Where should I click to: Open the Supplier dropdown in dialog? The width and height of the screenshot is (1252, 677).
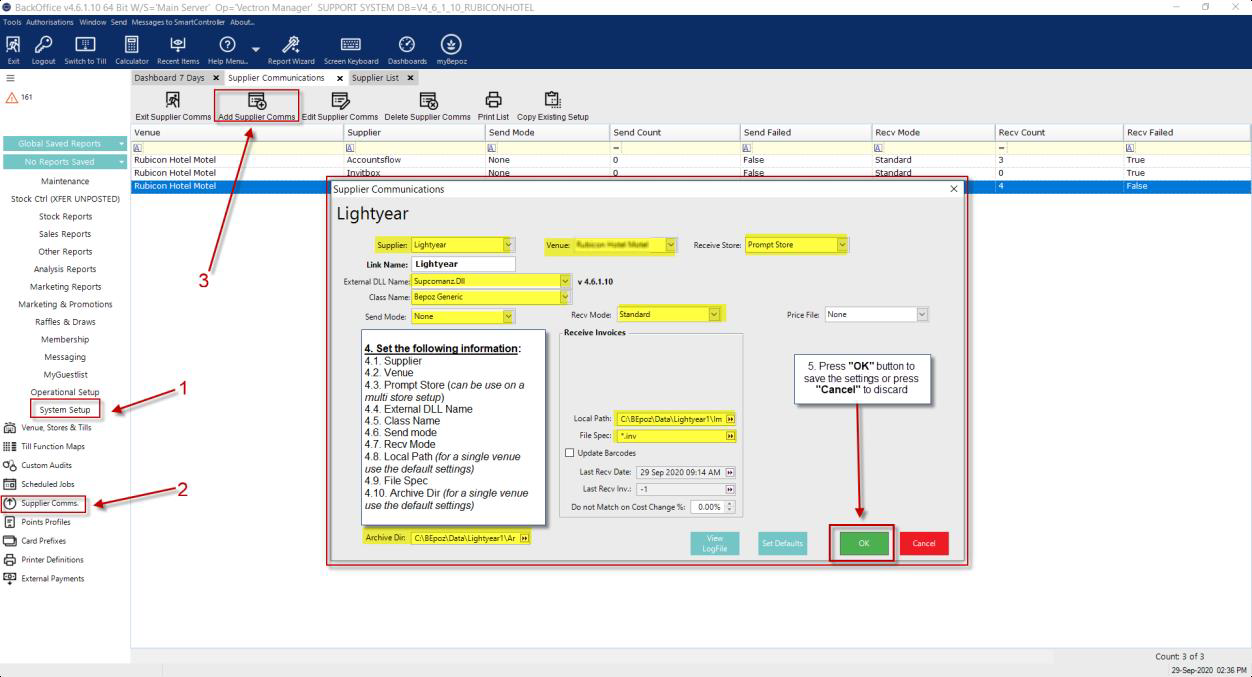click(x=508, y=244)
